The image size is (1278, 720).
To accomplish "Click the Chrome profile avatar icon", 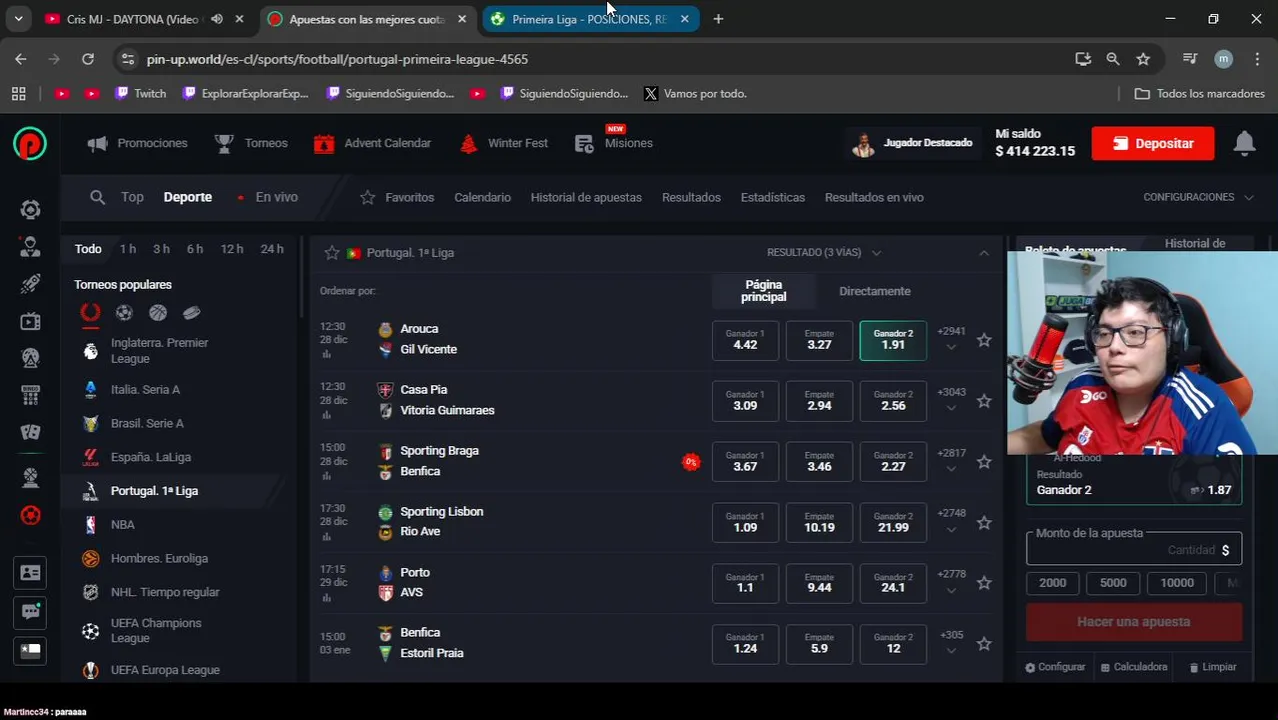I will [1224, 59].
